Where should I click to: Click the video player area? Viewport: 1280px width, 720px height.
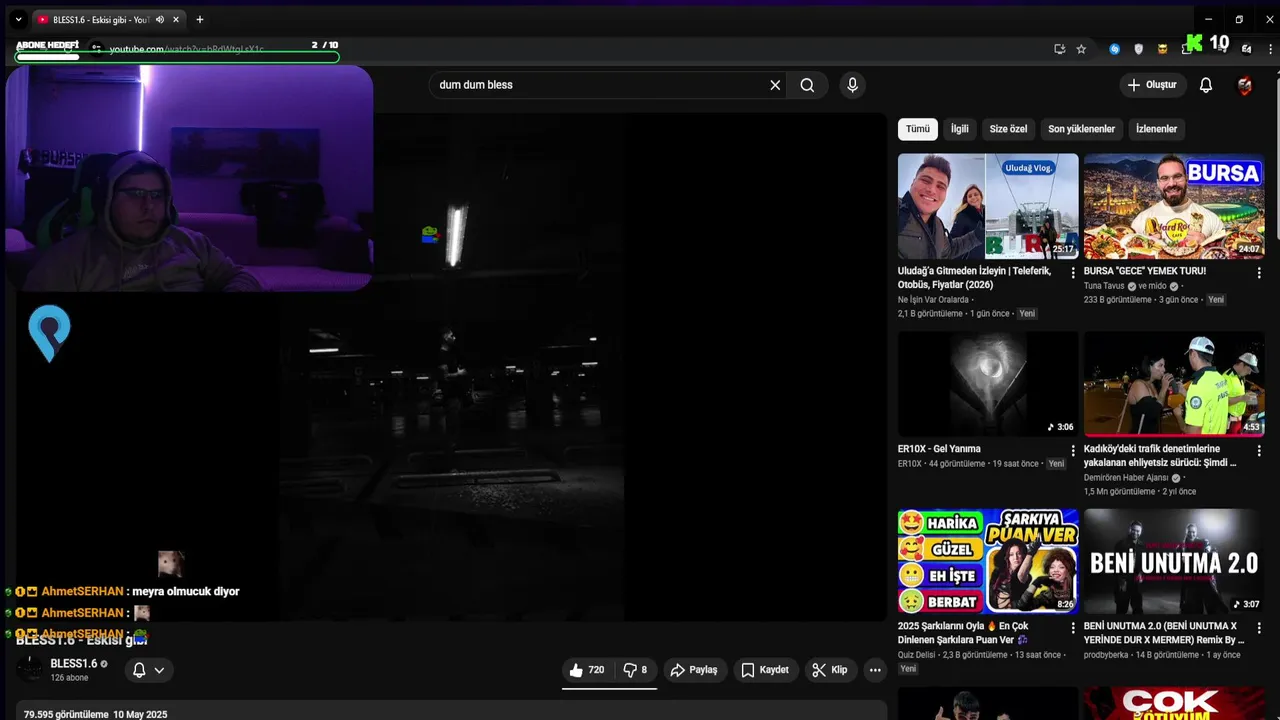(x=452, y=366)
